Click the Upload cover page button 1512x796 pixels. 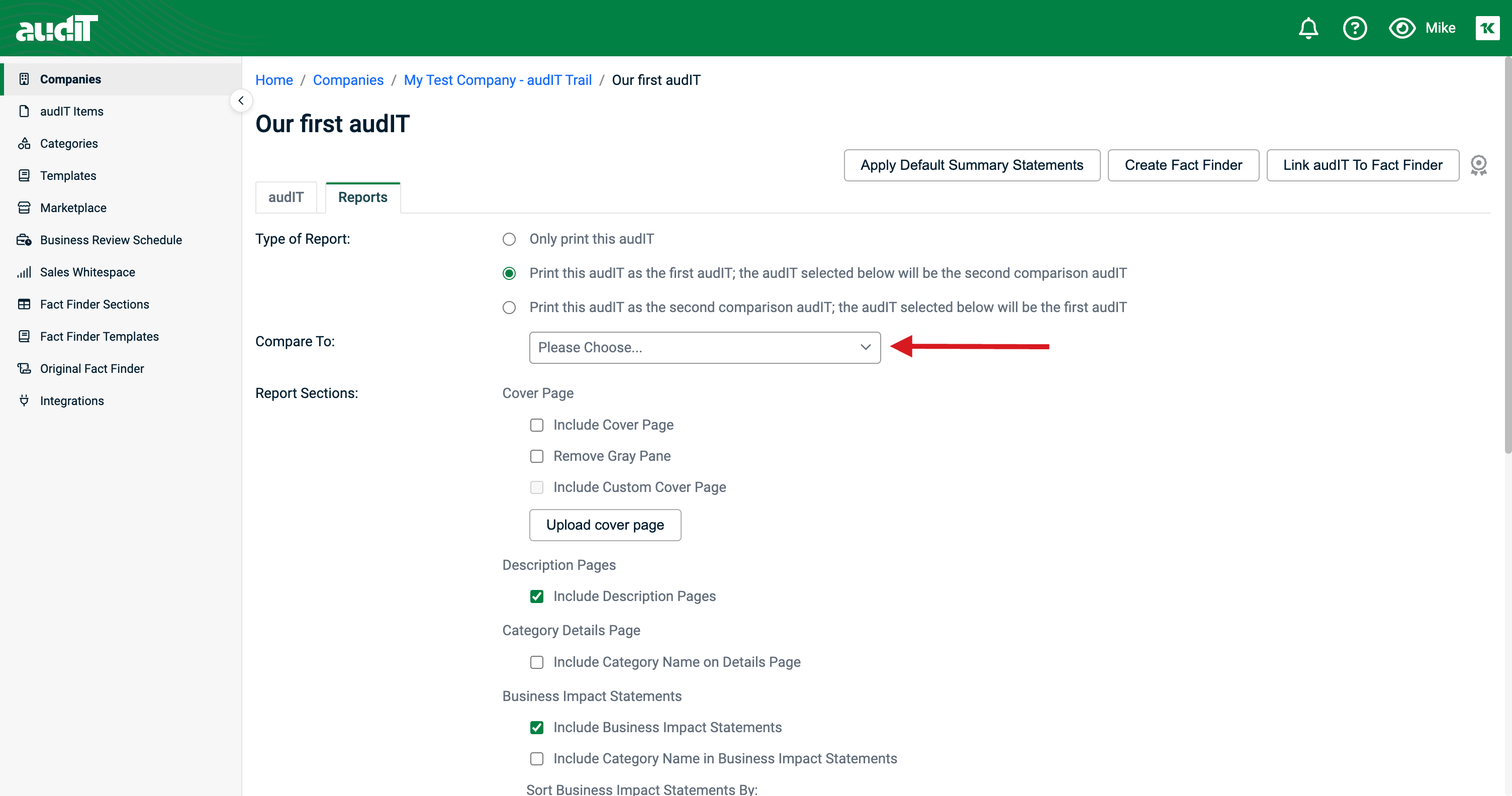coord(605,525)
